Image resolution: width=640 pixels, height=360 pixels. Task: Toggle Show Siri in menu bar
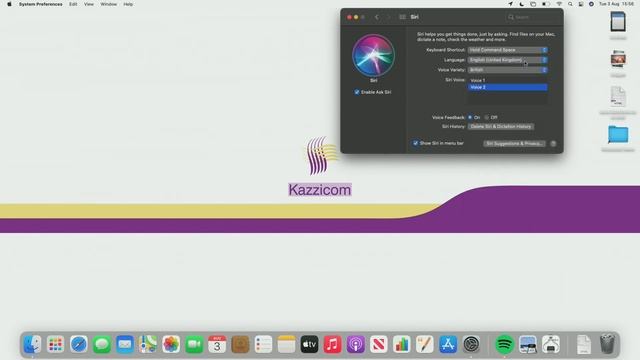(416, 143)
